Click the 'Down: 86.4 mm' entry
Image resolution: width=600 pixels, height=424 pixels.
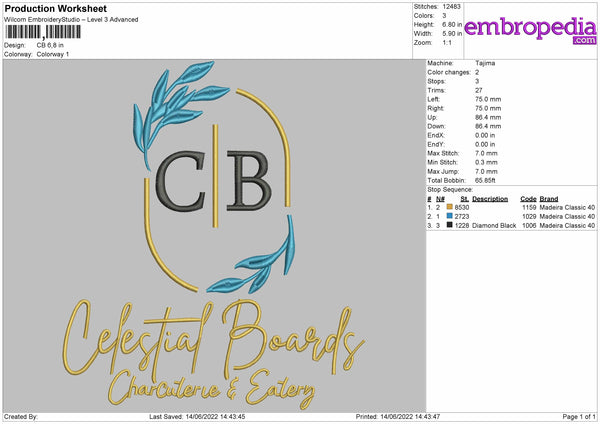coord(464,126)
